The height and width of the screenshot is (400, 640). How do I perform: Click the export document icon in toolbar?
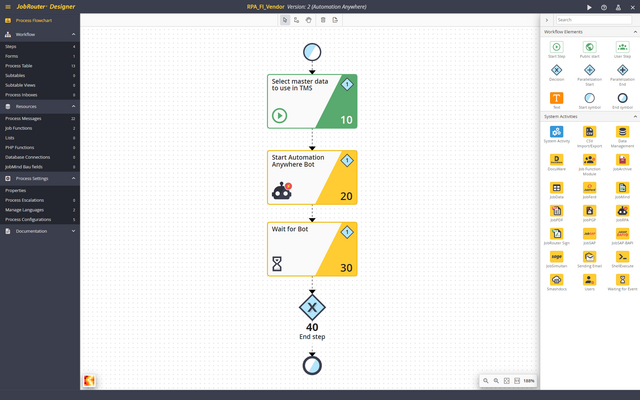[335, 20]
